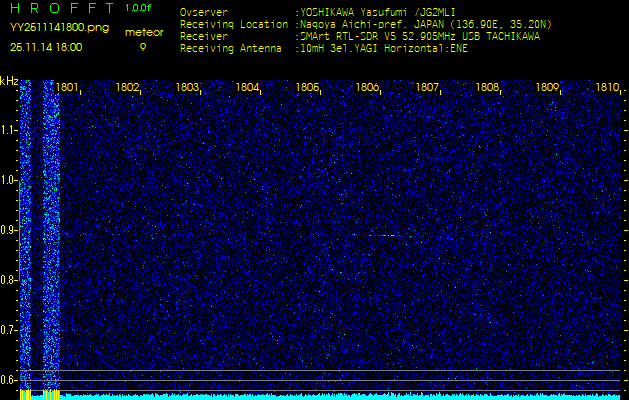Viewport: 629px width, 400px height.
Task: Click the 1801 time marker
Action: (x=68, y=87)
